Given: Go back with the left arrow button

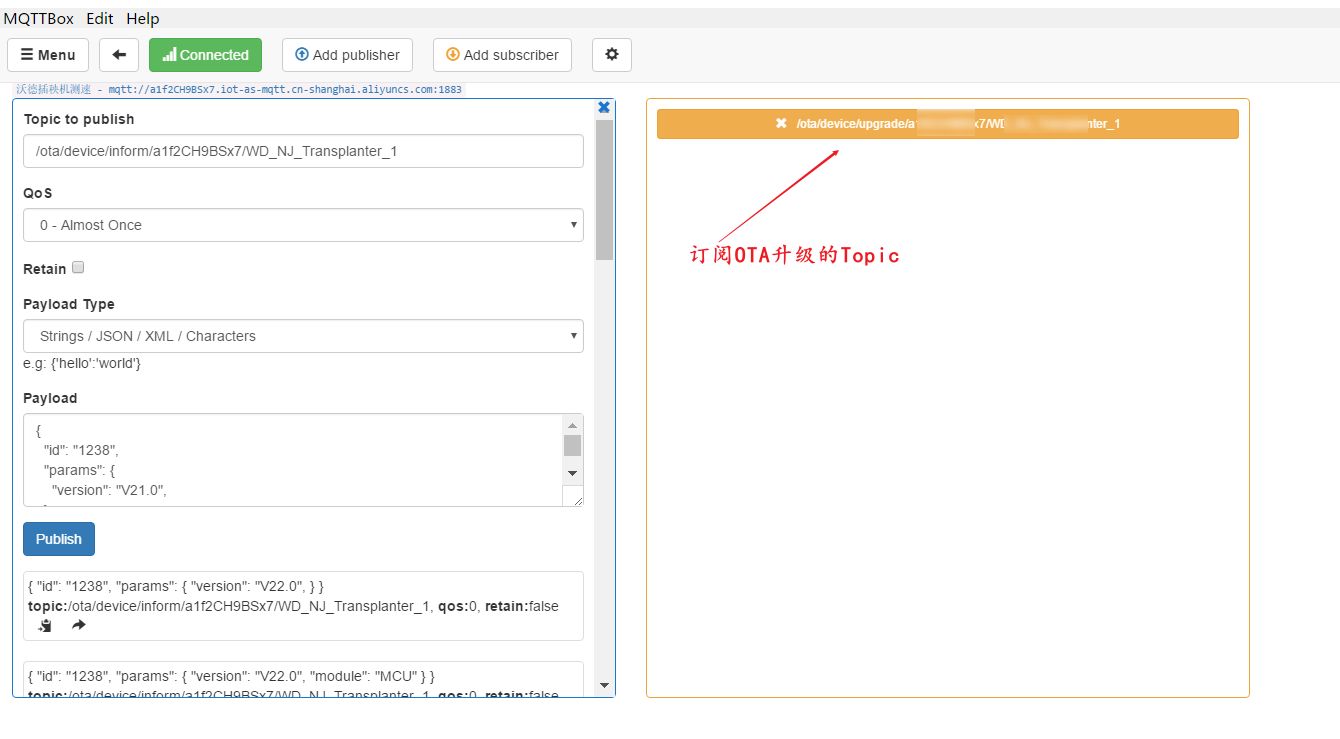Looking at the screenshot, I should pyautogui.click(x=119, y=55).
